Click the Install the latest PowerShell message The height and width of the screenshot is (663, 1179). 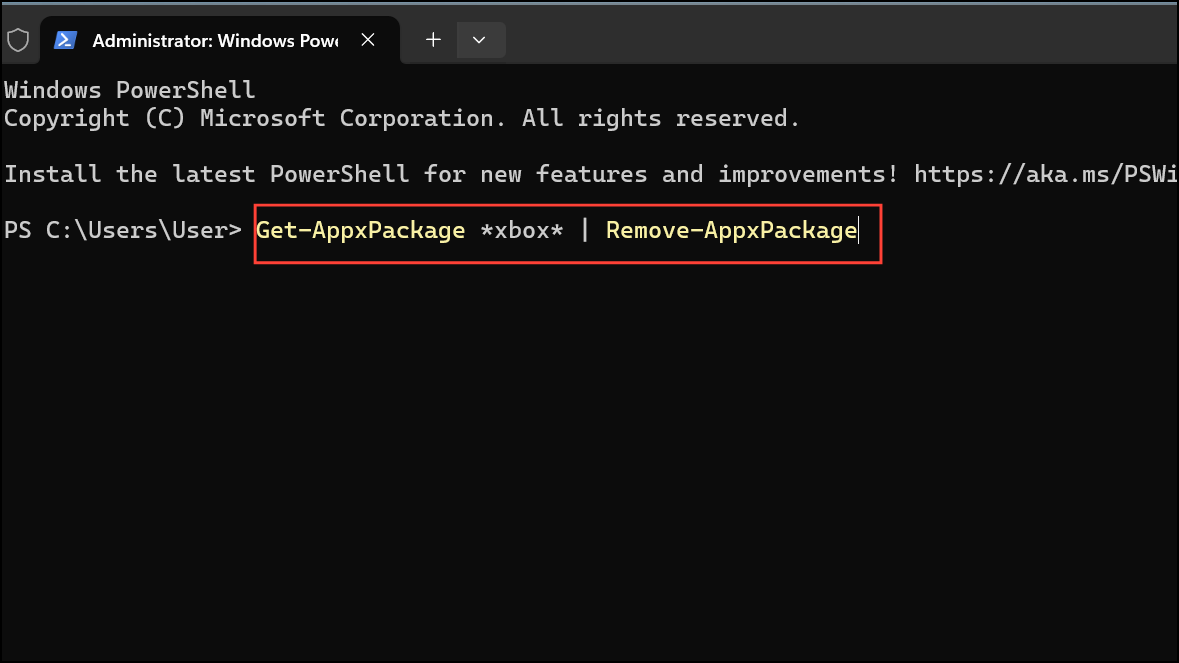(451, 174)
